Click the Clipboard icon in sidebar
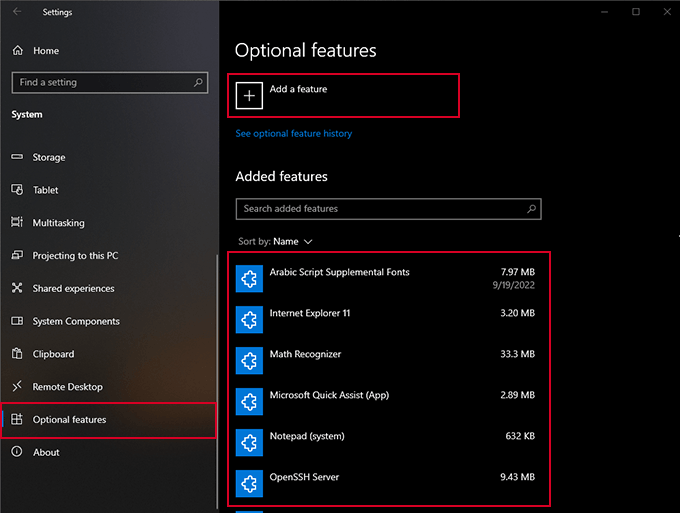 pos(17,353)
